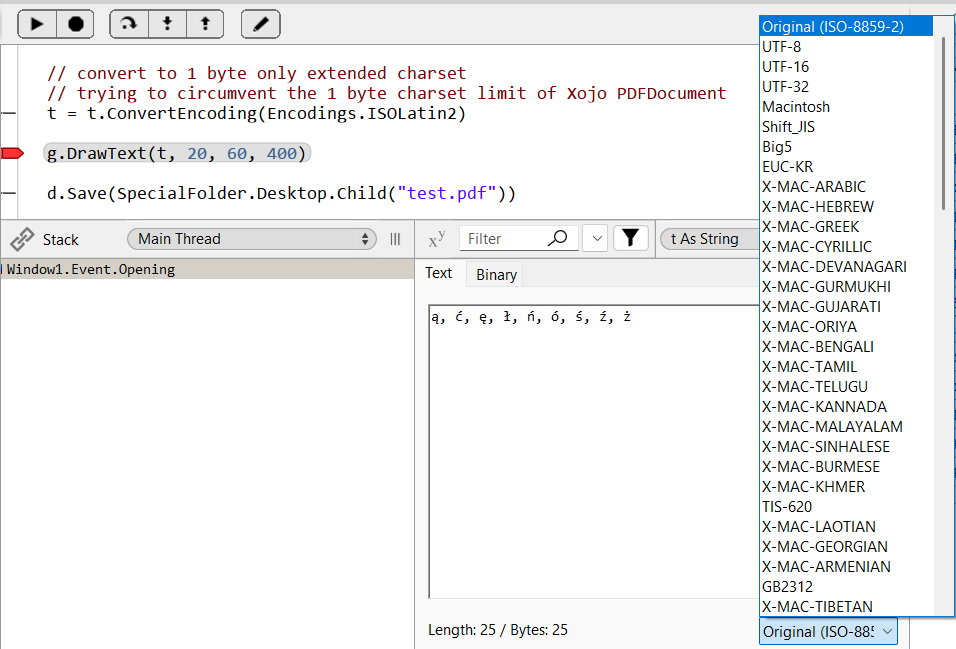Select X-MAC-DEVANAGARI encoding
This screenshot has width=956, height=649.
(x=846, y=267)
